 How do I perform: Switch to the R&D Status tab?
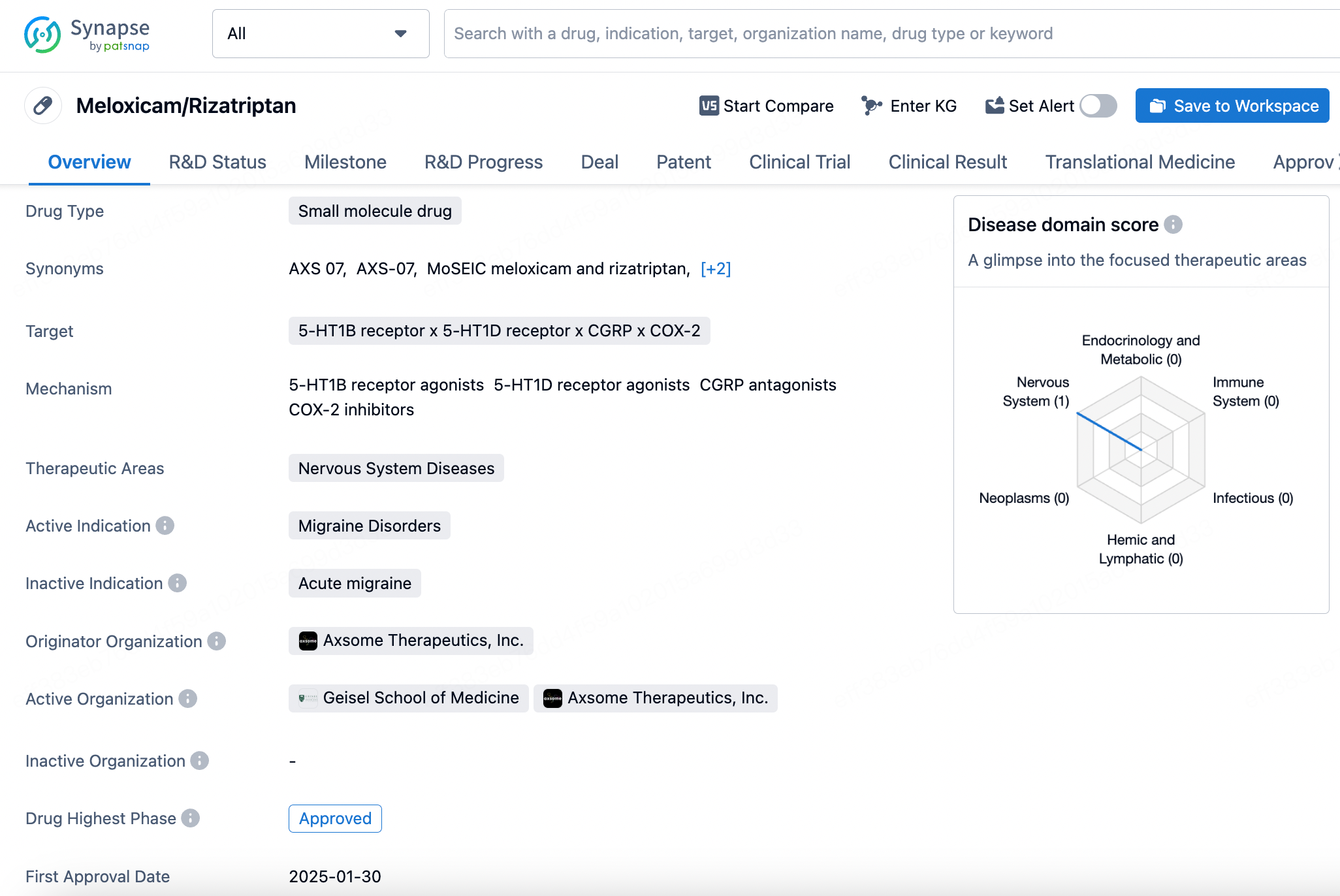[x=217, y=162]
